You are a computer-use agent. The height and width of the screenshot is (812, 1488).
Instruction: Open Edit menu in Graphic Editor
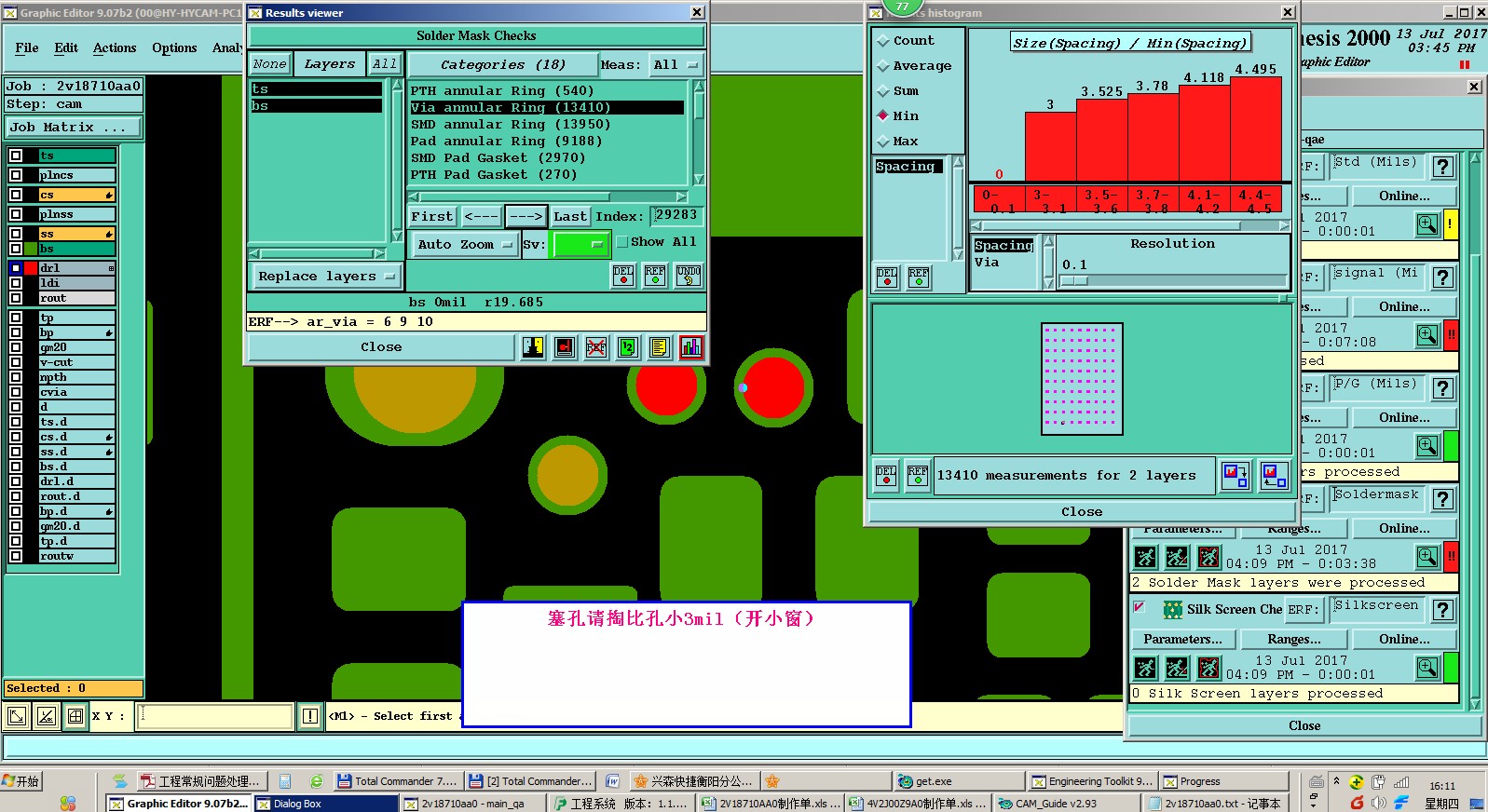(x=66, y=47)
